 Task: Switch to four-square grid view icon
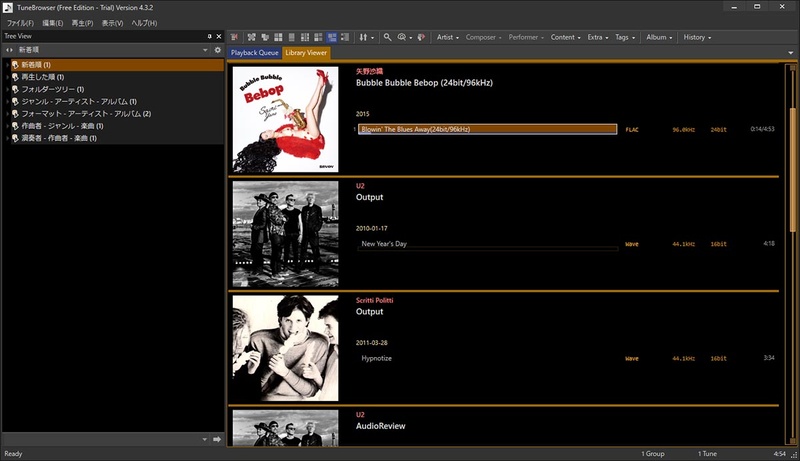[x=278, y=37]
